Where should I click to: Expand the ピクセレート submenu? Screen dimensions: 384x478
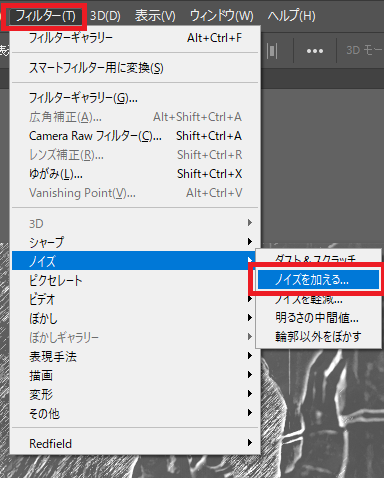point(135,280)
